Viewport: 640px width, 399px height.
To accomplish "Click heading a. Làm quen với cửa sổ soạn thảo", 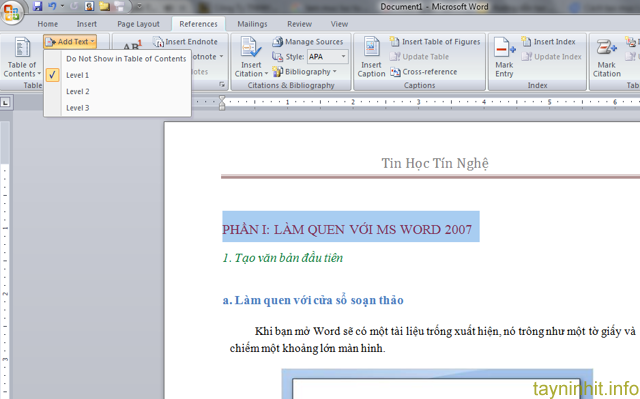I will (x=313, y=300).
